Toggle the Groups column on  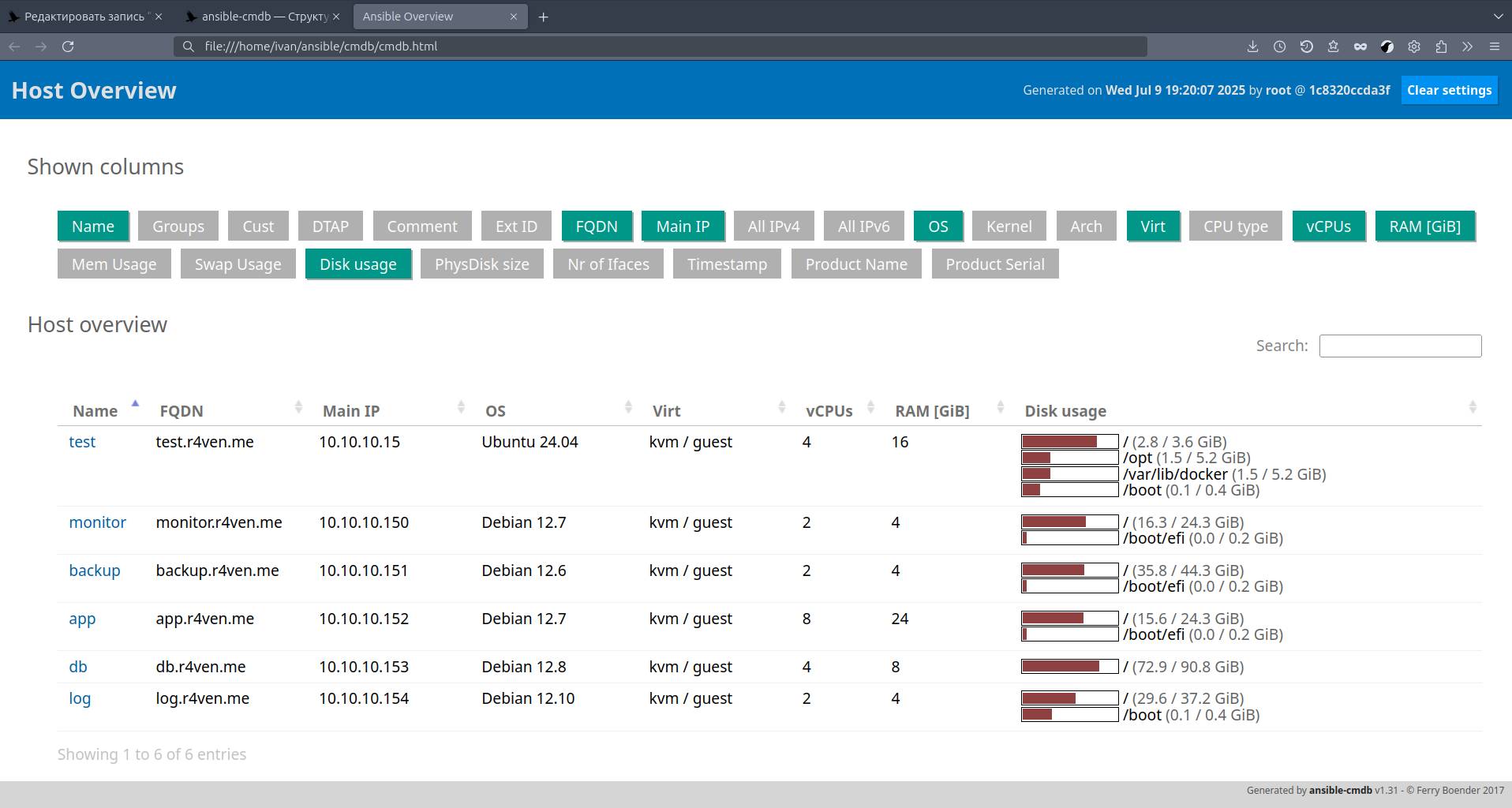pyautogui.click(x=178, y=226)
